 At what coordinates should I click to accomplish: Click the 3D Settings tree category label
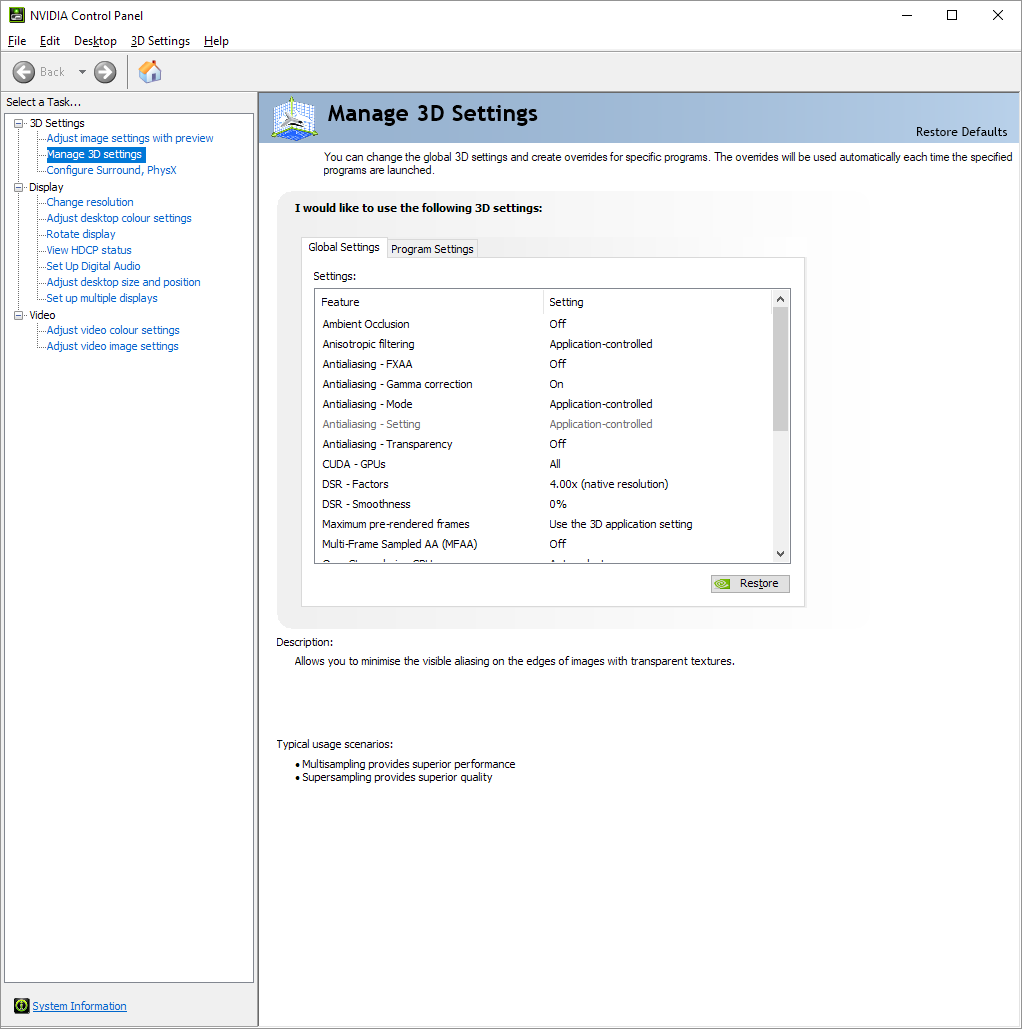57,123
